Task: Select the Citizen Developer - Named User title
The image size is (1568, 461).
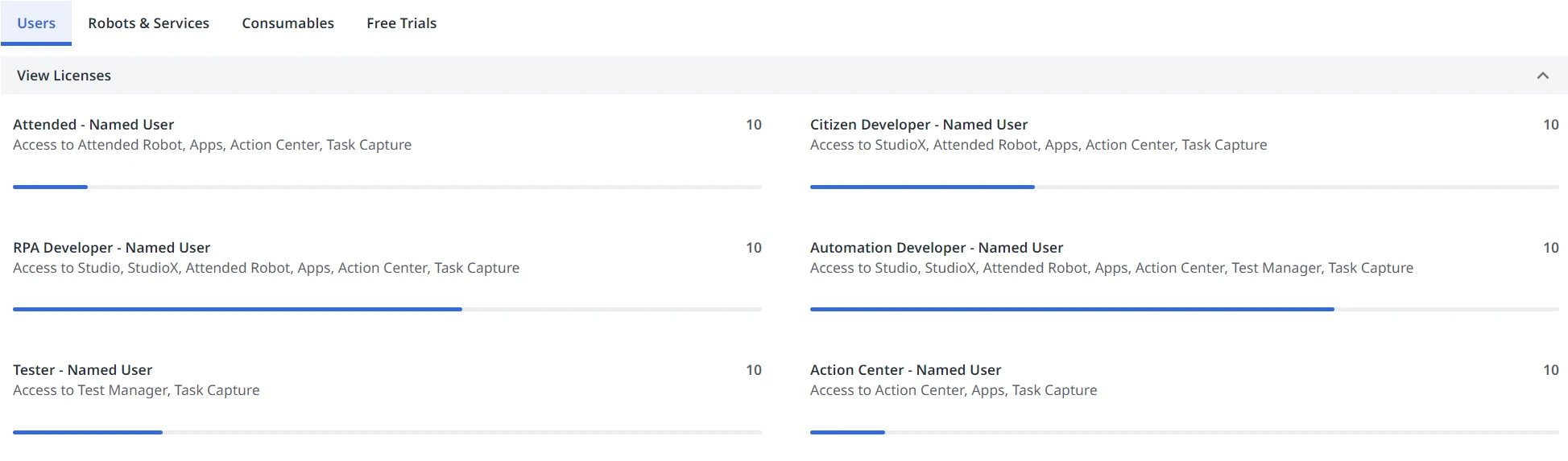Action: (x=919, y=125)
